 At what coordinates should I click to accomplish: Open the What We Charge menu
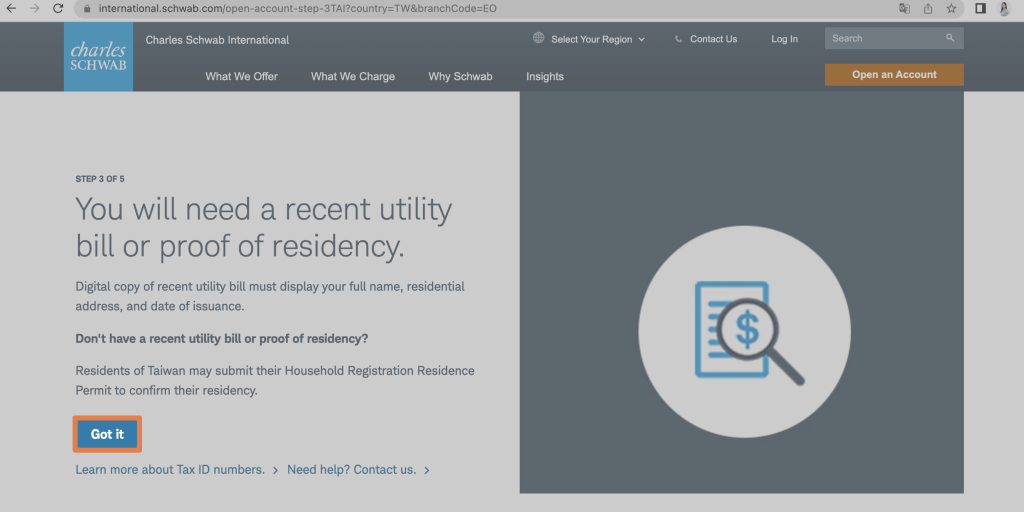[353, 76]
